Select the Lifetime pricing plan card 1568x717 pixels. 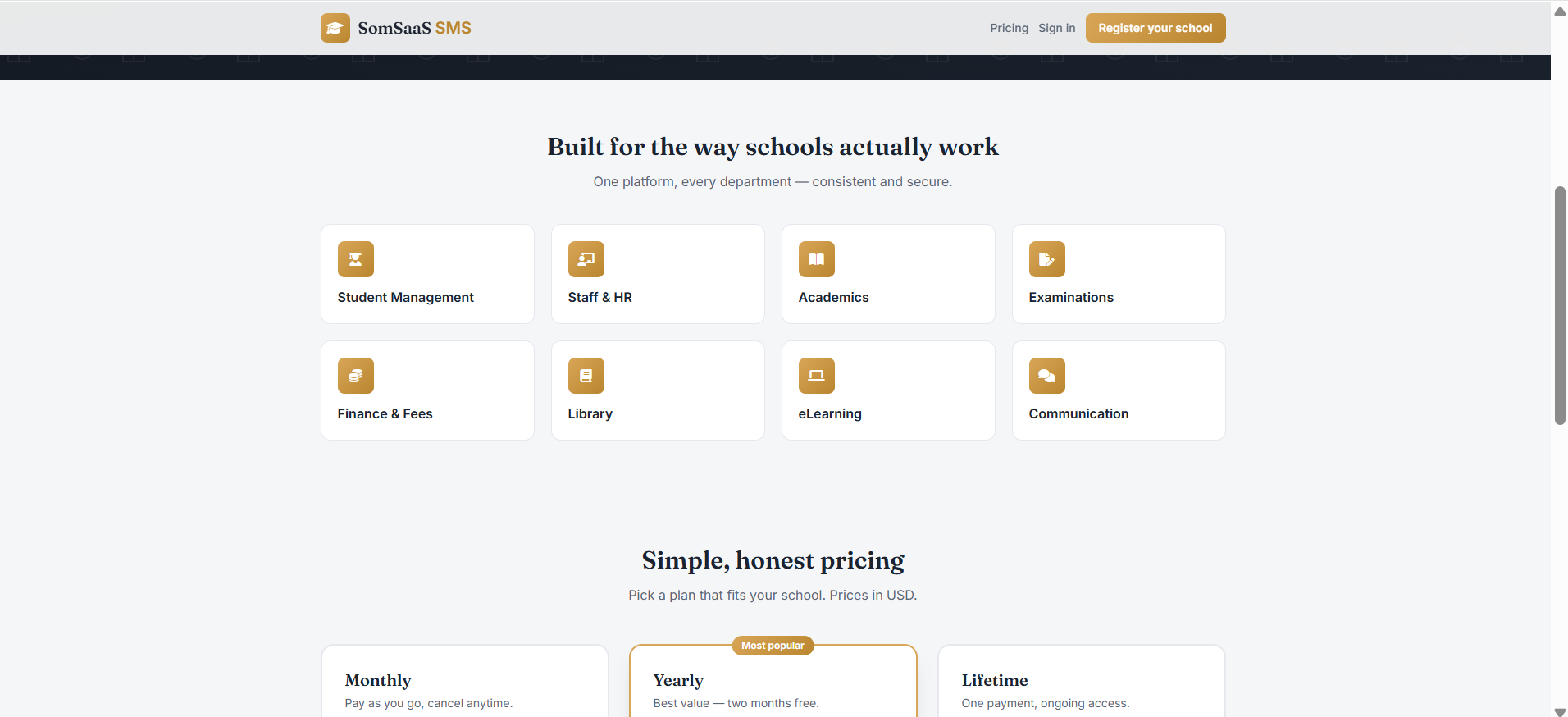coord(1082,681)
